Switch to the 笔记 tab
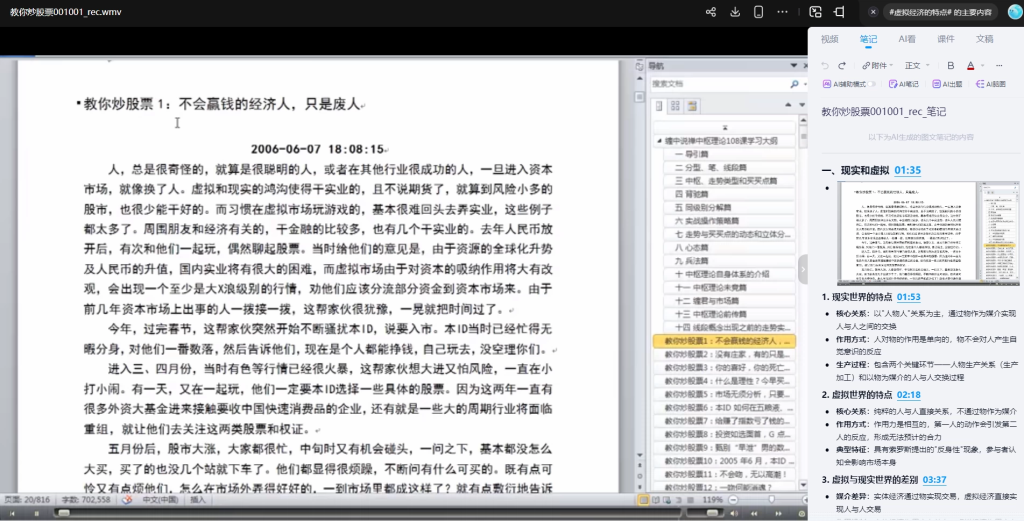Viewport: 1024px width, 521px height. (868, 39)
